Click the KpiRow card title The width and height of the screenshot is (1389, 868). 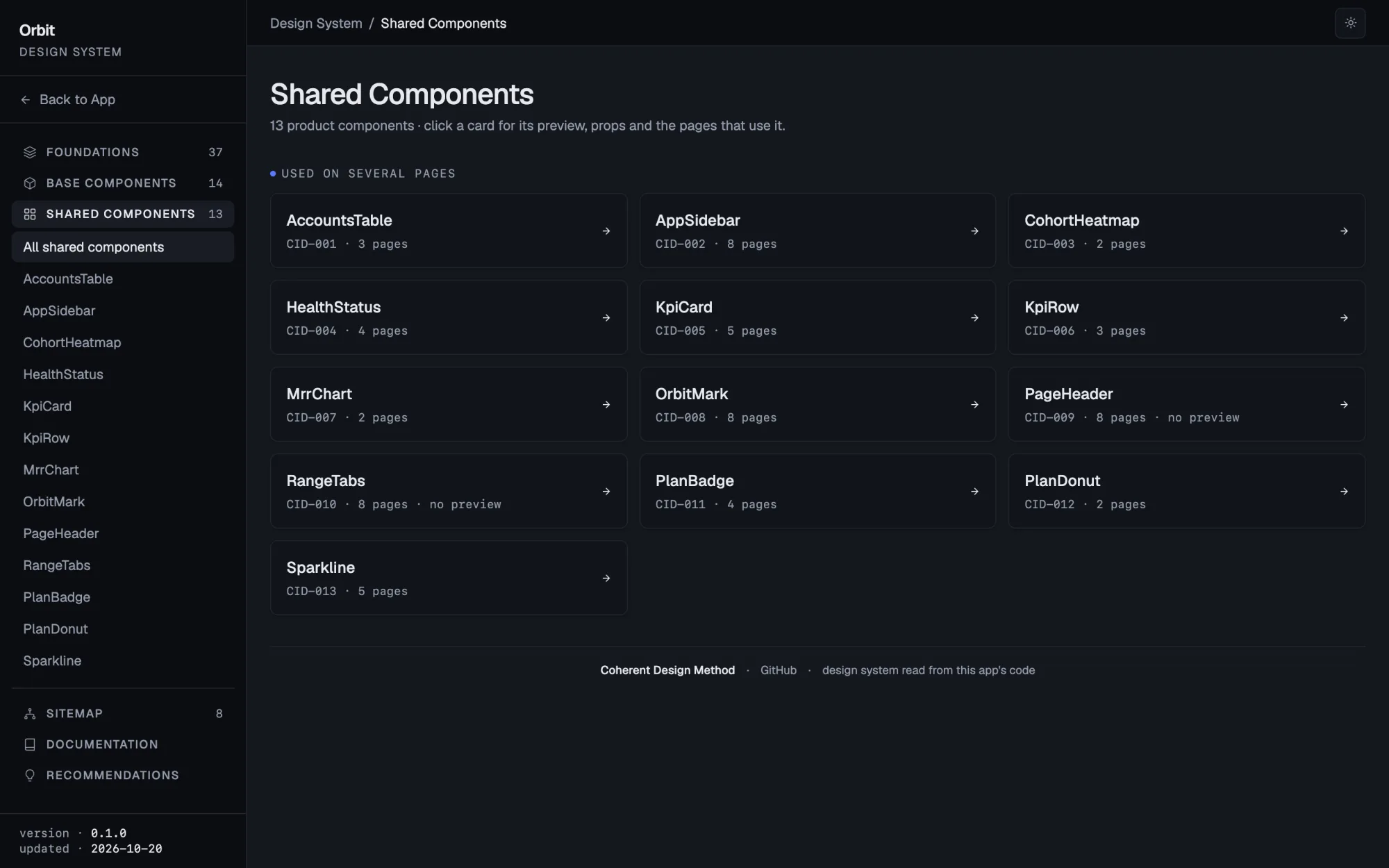[x=1051, y=308]
